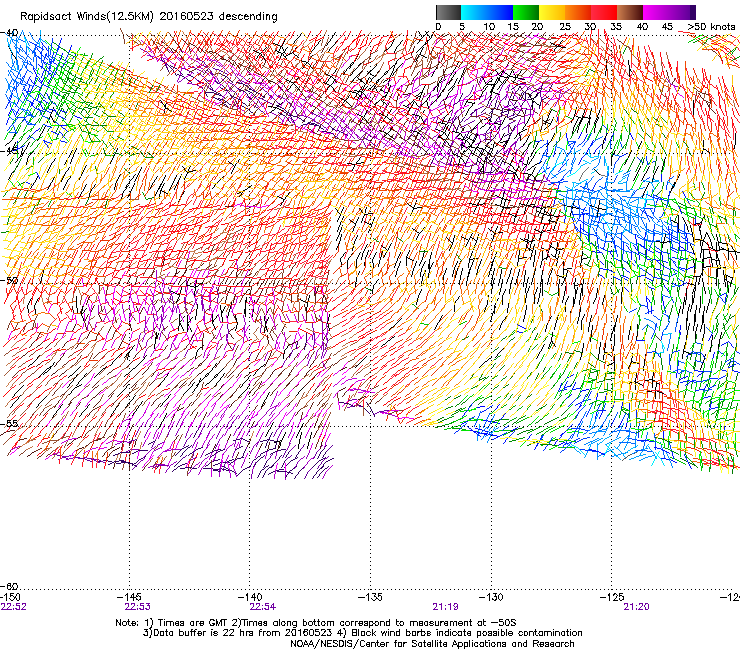Click the '>50 knots' legend label
This screenshot has width=740, height=650.
(711, 27)
